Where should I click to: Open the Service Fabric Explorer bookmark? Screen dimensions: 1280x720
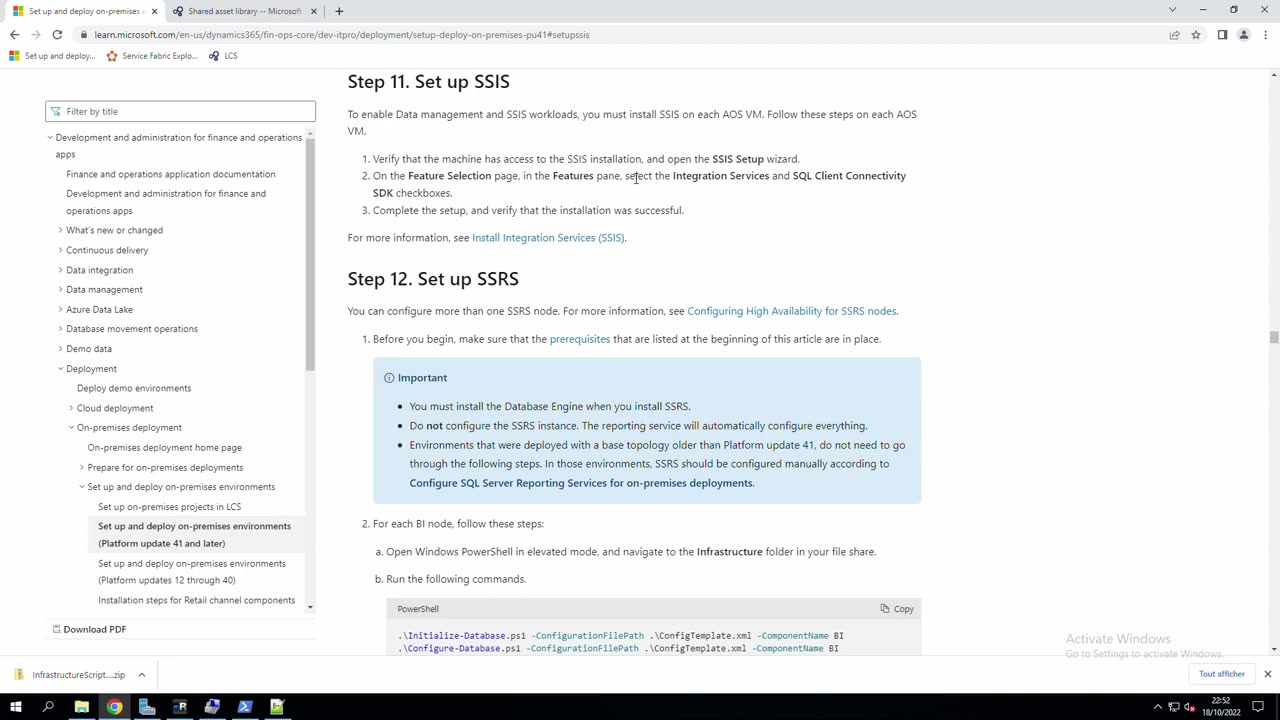(x=152, y=56)
